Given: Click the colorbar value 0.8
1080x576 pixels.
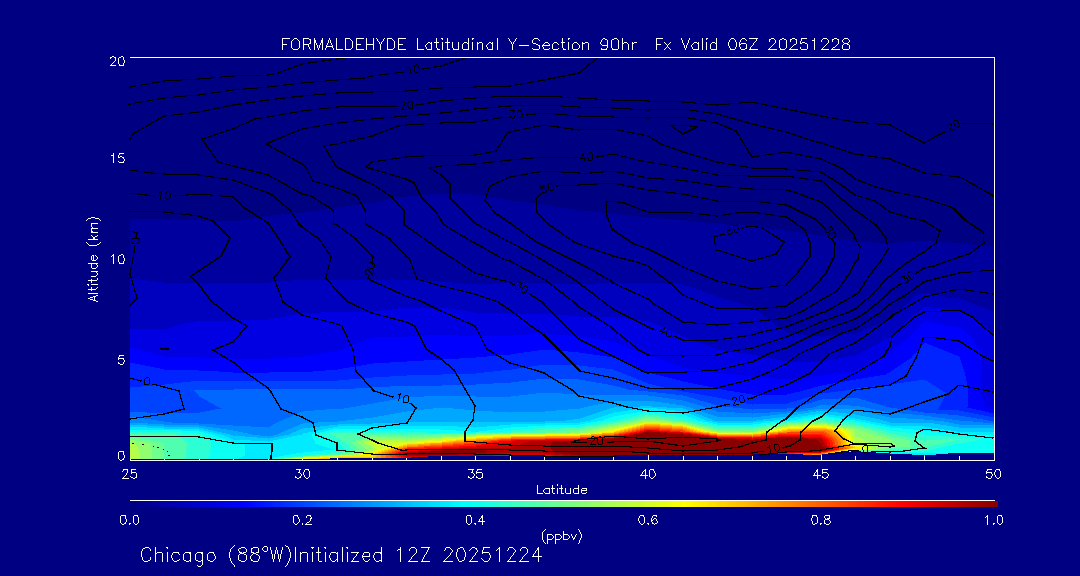Looking at the screenshot, I should [821, 520].
